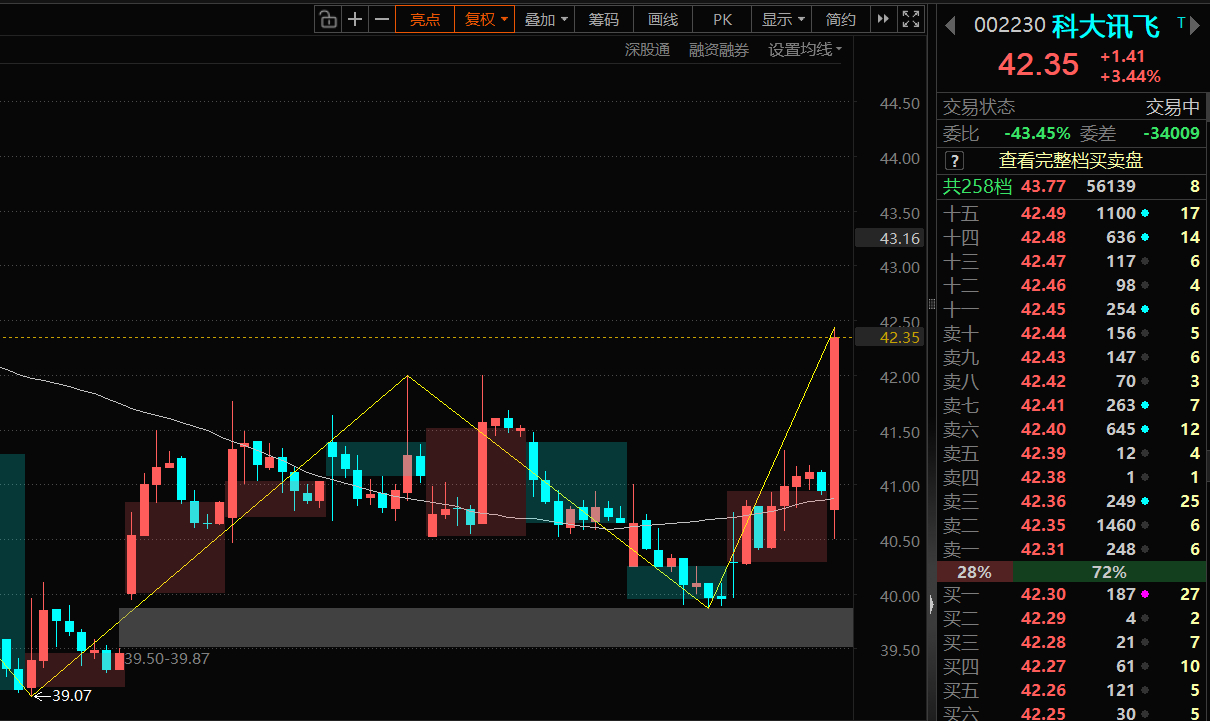Click 交易中 trading status
Image resolution: width=1210 pixels, height=721 pixels.
click(x=1173, y=107)
